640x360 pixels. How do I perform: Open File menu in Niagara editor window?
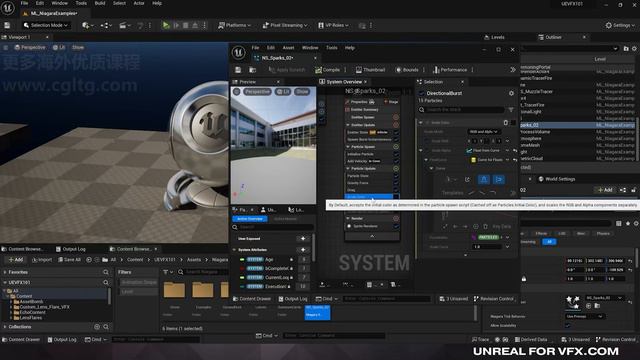coord(255,48)
